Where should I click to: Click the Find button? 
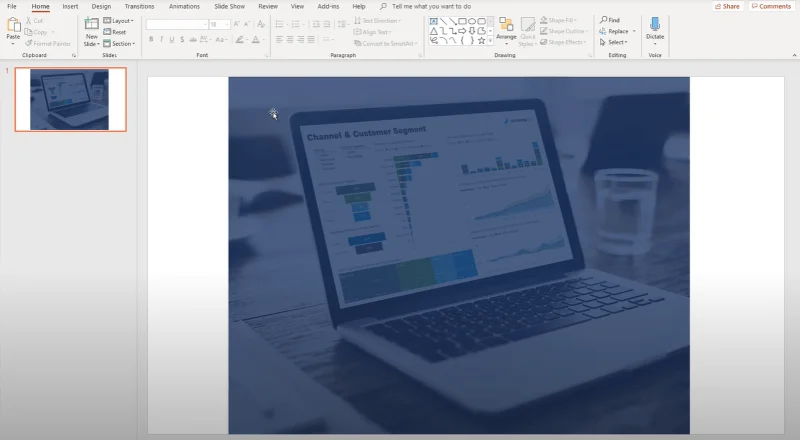(x=610, y=20)
